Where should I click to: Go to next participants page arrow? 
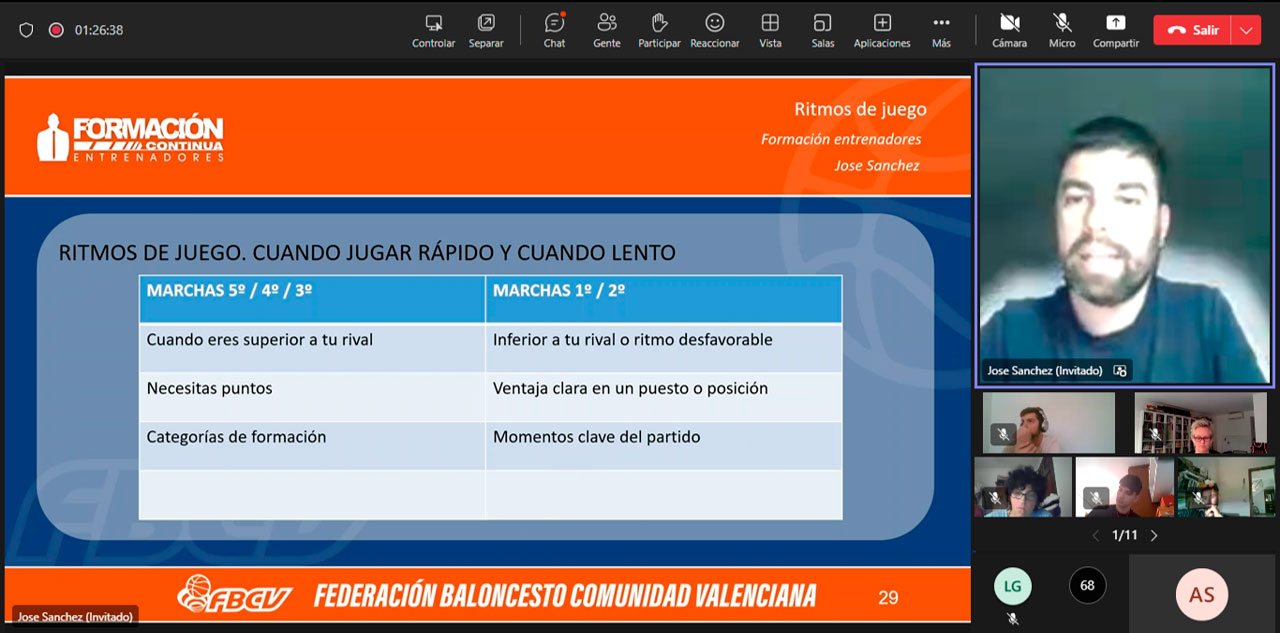click(1154, 536)
